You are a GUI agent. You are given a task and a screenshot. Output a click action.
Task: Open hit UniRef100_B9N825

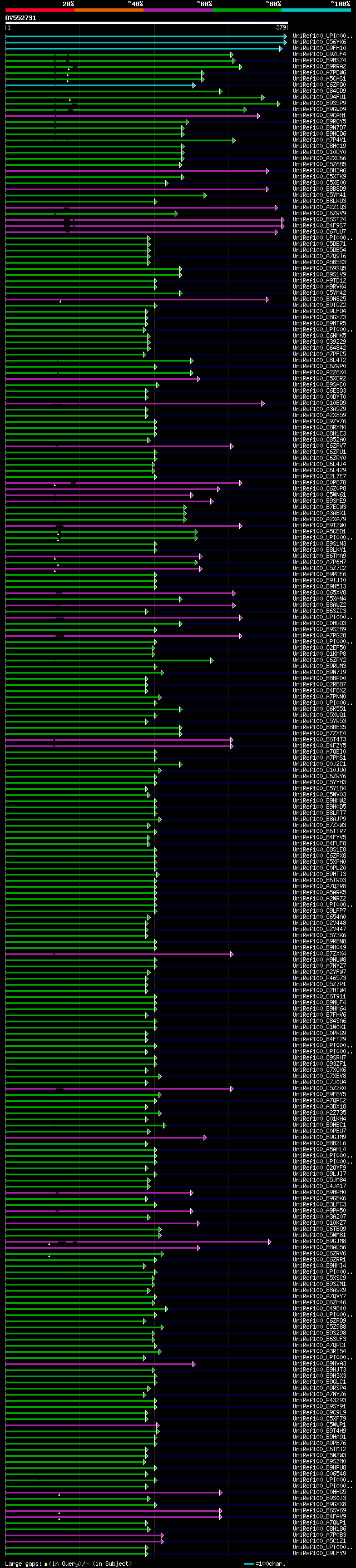pos(319,299)
